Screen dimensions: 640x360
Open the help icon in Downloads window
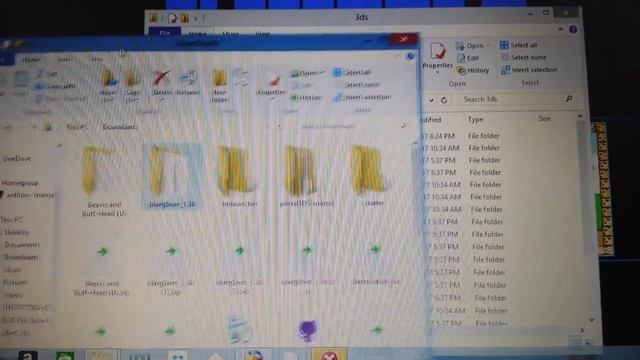tap(410, 56)
